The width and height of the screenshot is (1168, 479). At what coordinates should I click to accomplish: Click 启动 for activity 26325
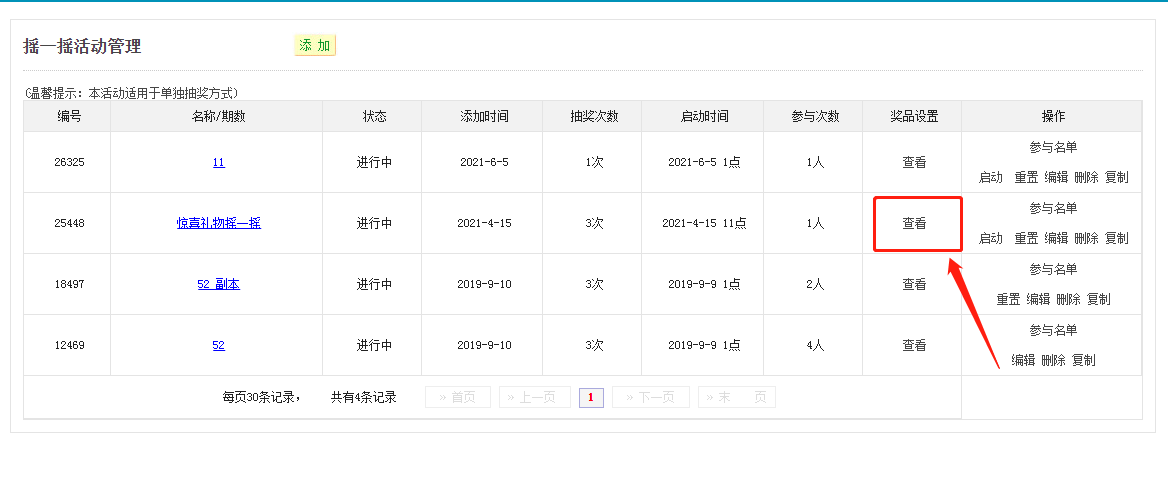[x=990, y=178]
